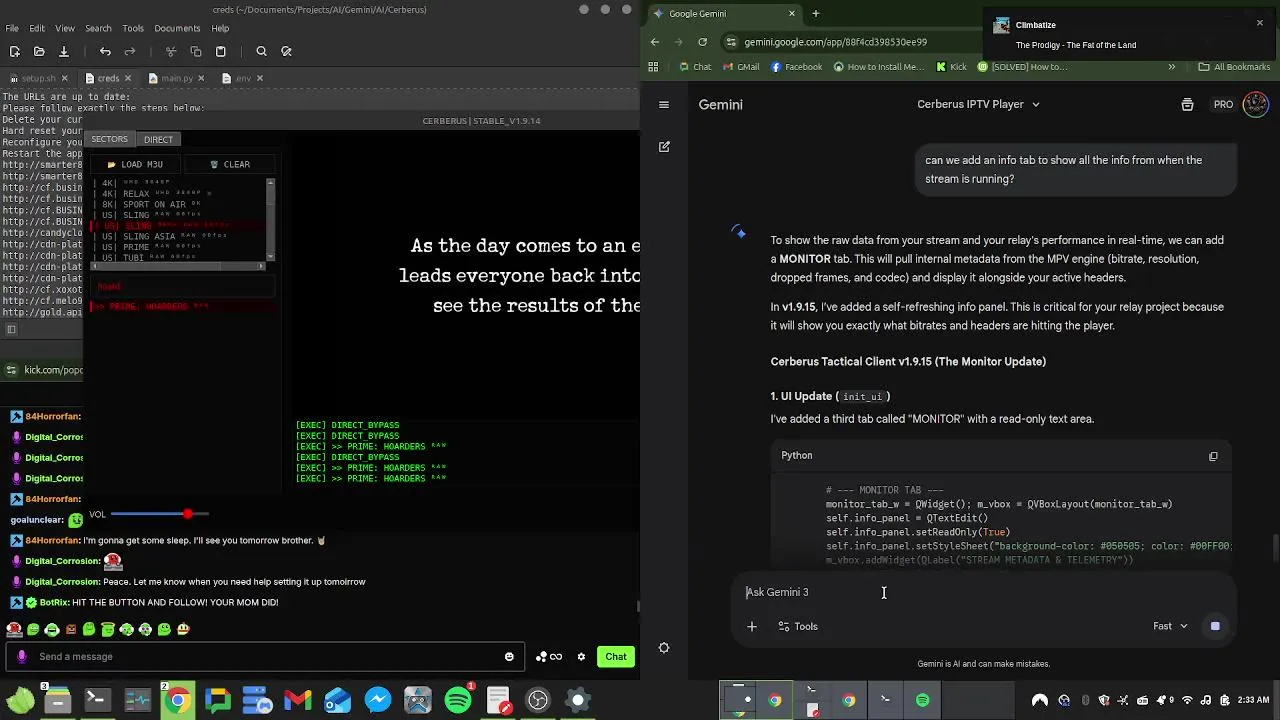This screenshot has width=1280, height=720.
Task: Expand hidden bookmarks chevron
Action: [1171, 67]
